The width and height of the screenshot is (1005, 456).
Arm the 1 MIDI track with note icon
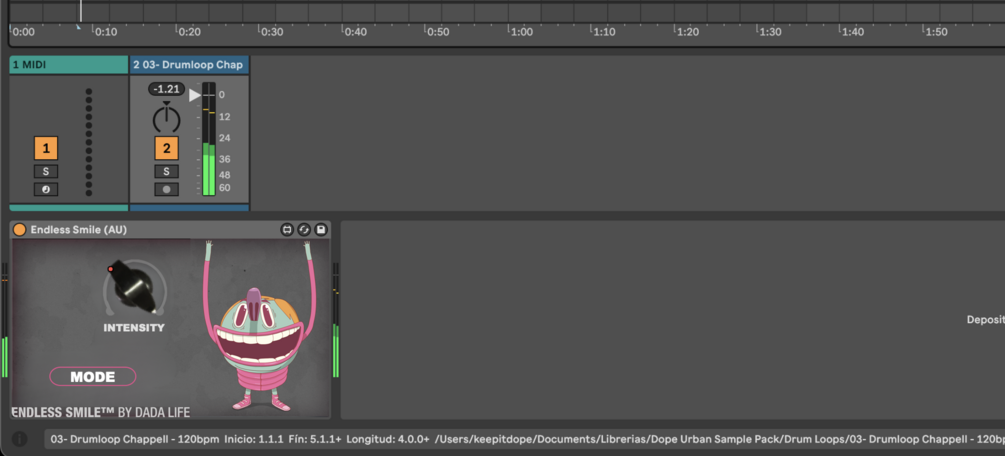[x=46, y=189]
